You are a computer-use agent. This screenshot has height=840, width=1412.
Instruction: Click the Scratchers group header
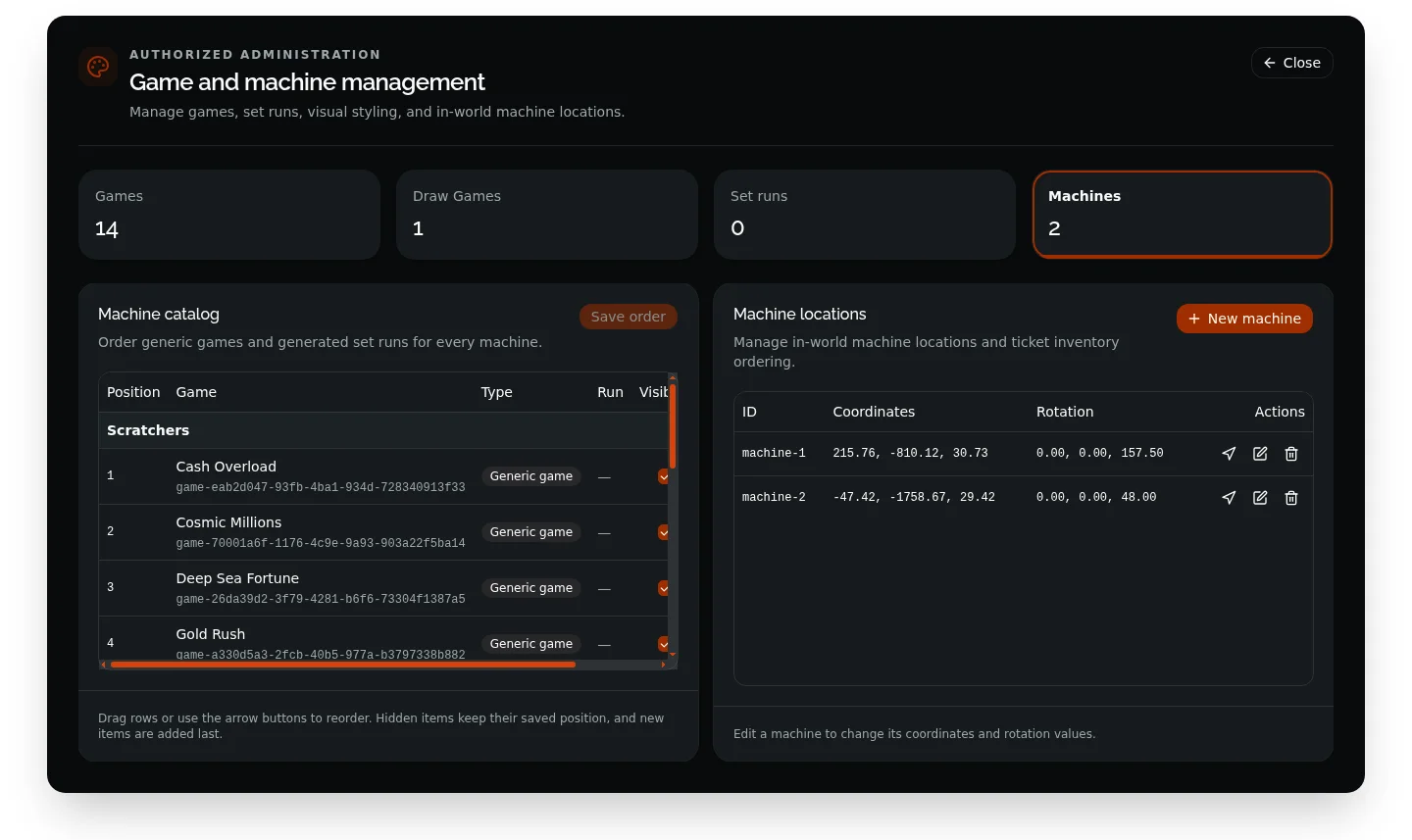[383, 430]
